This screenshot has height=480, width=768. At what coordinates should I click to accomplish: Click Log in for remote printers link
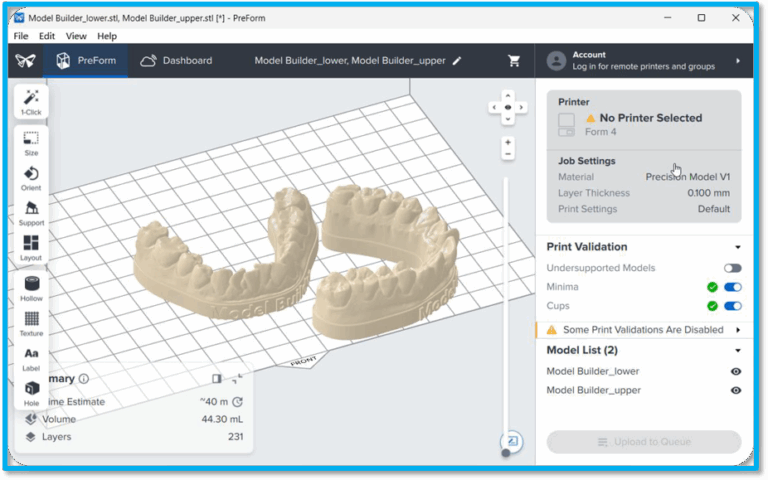click(x=643, y=67)
